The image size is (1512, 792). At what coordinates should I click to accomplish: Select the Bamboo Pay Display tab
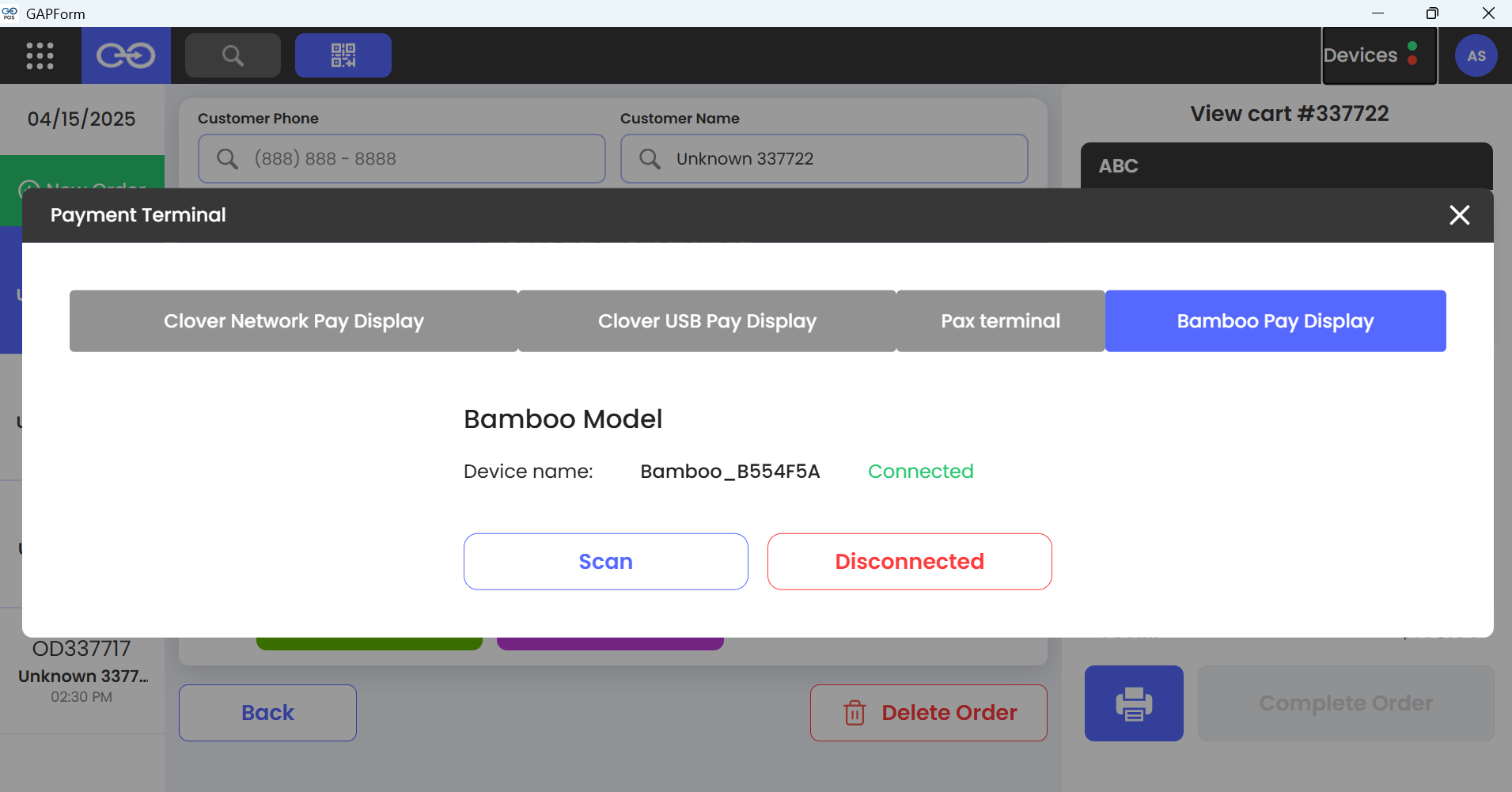[1275, 321]
